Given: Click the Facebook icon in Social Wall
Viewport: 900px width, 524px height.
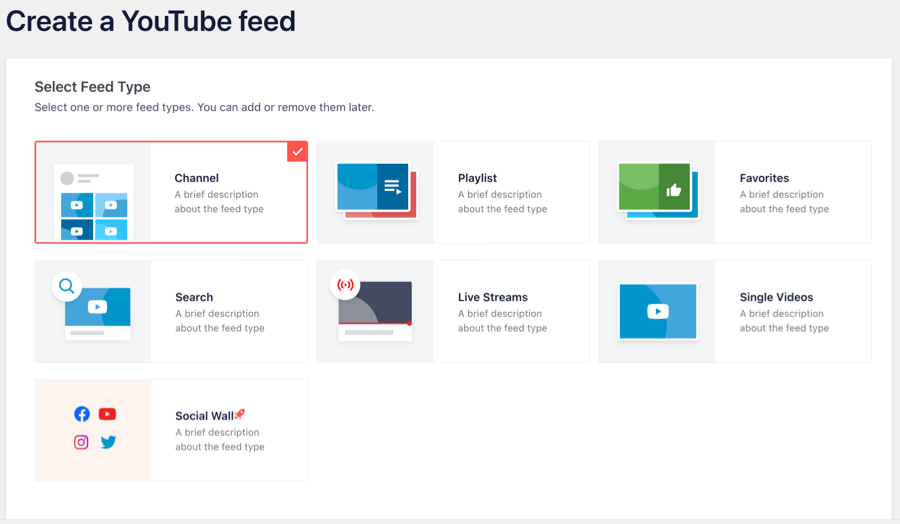Looking at the screenshot, I should coord(82,414).
